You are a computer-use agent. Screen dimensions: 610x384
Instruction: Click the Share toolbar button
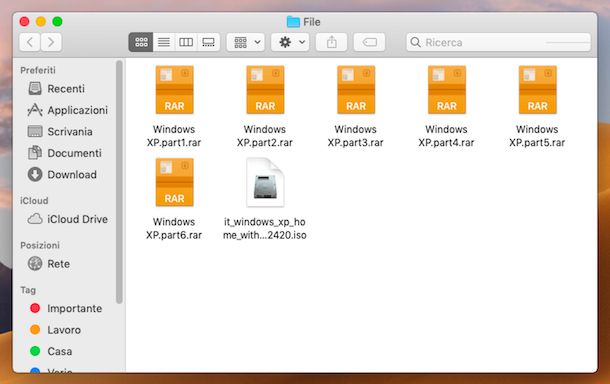pyautogui.click(x=331, y=42)
